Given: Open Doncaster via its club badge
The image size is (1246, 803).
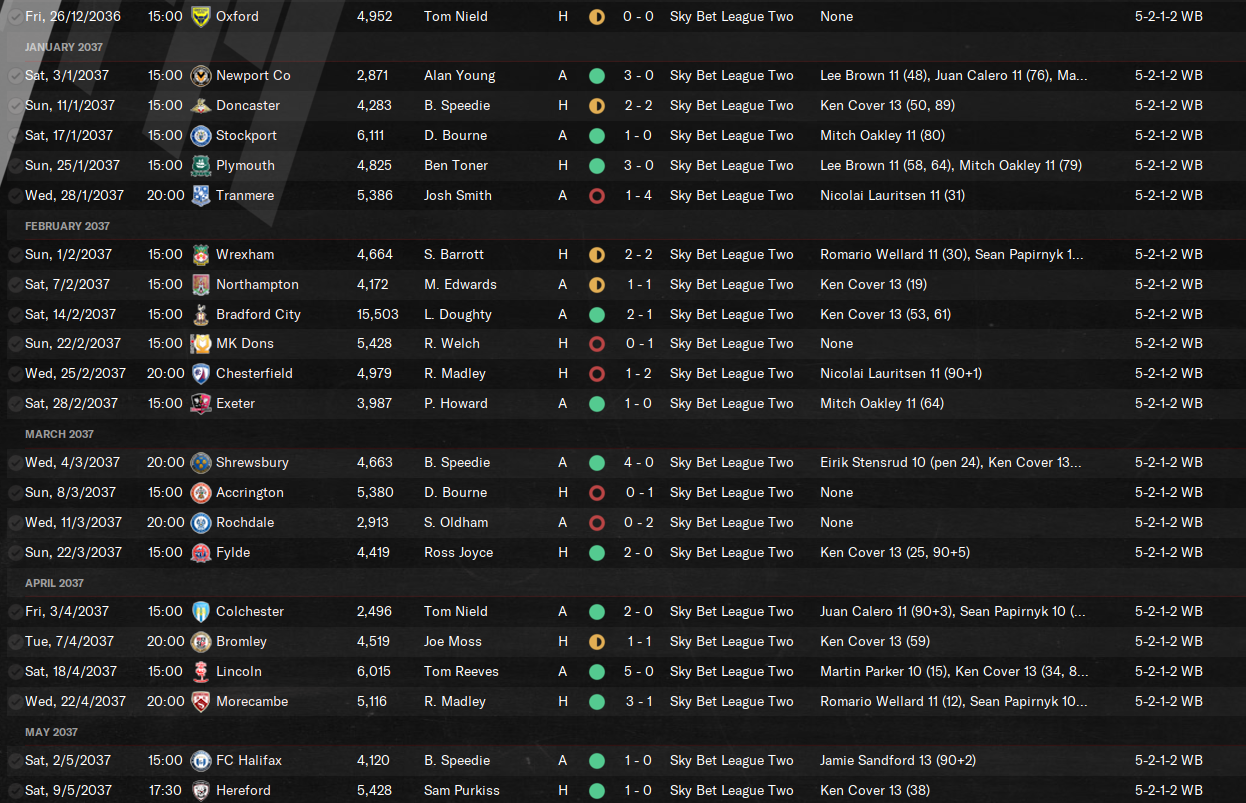Looking at the screenshot, I should [201, 106].
